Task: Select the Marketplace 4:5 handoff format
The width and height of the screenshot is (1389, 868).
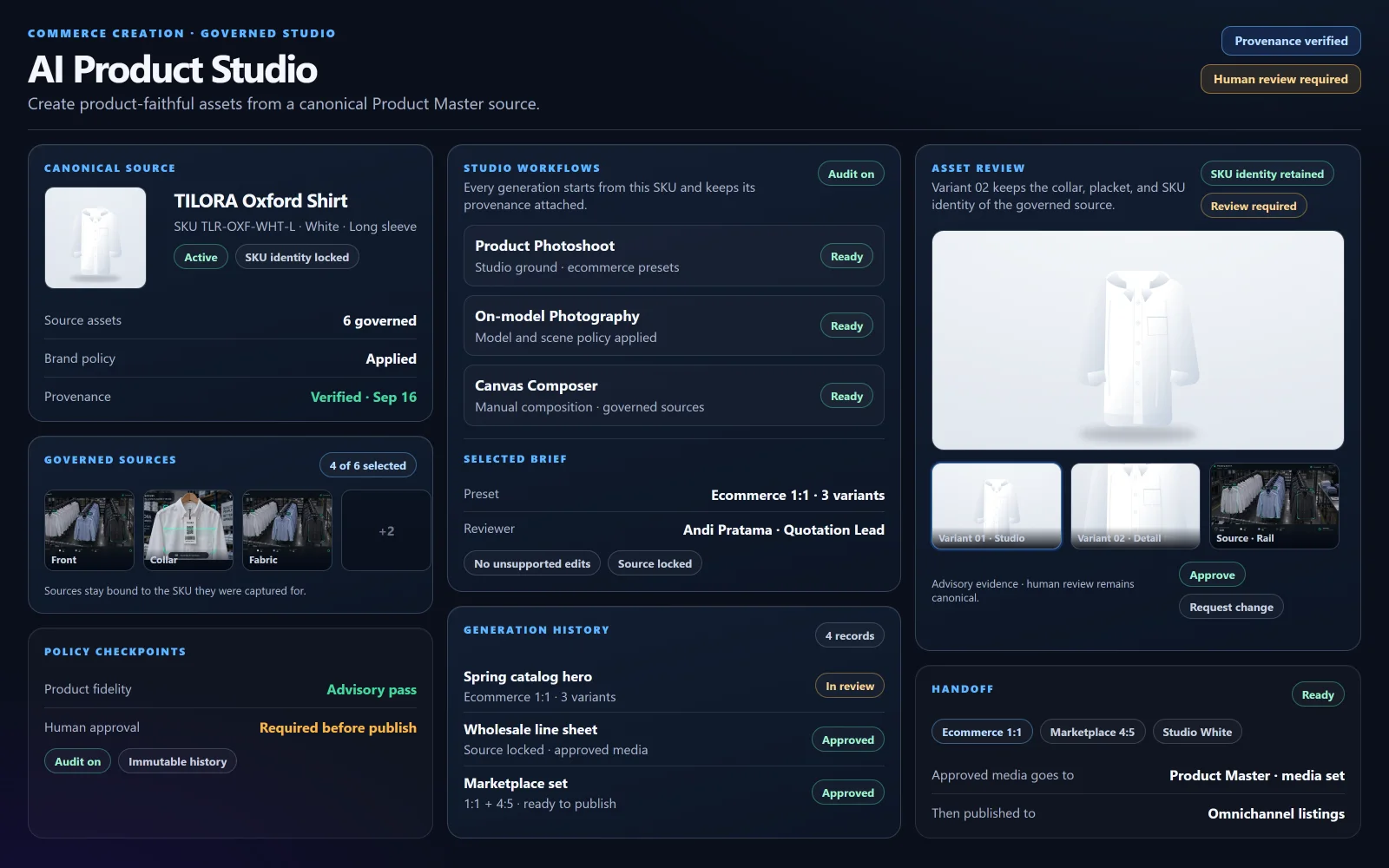Action: [x=1092, y=732]
